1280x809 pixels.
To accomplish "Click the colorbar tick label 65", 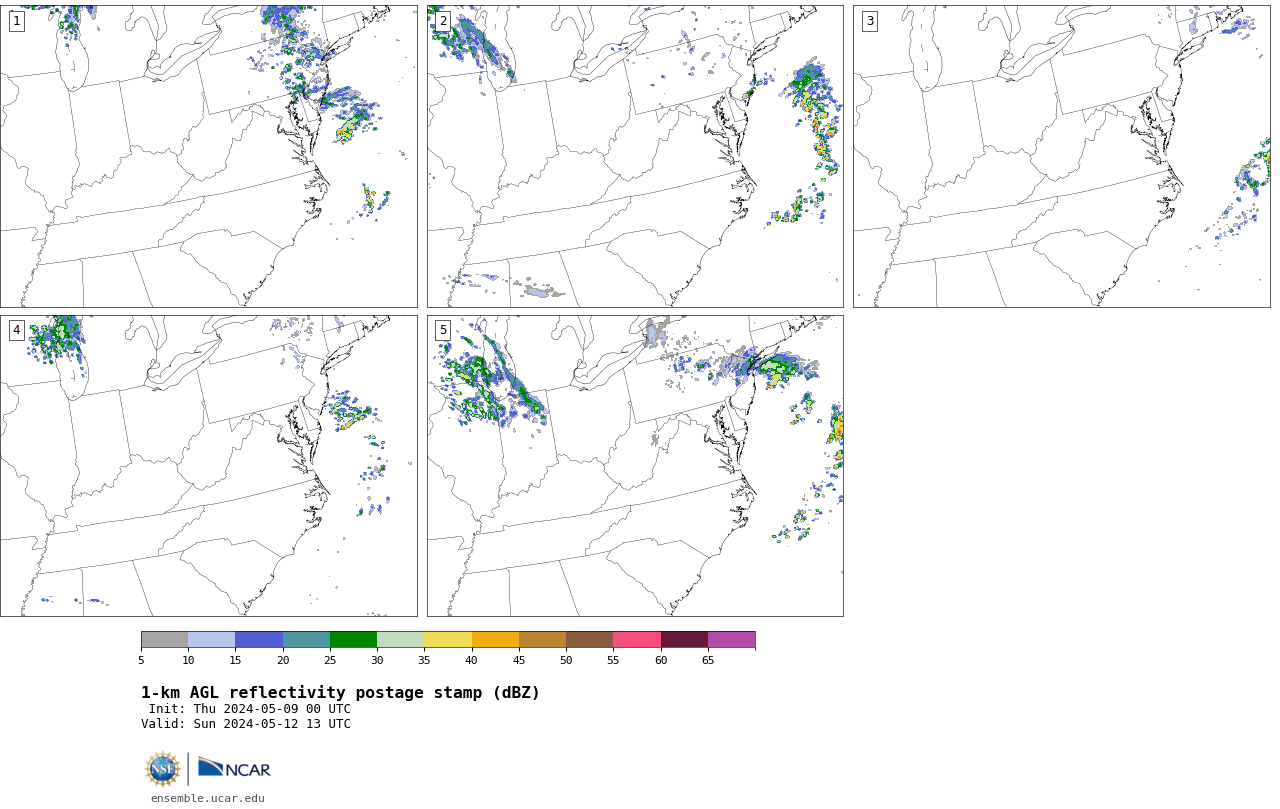I will point(708,660).
